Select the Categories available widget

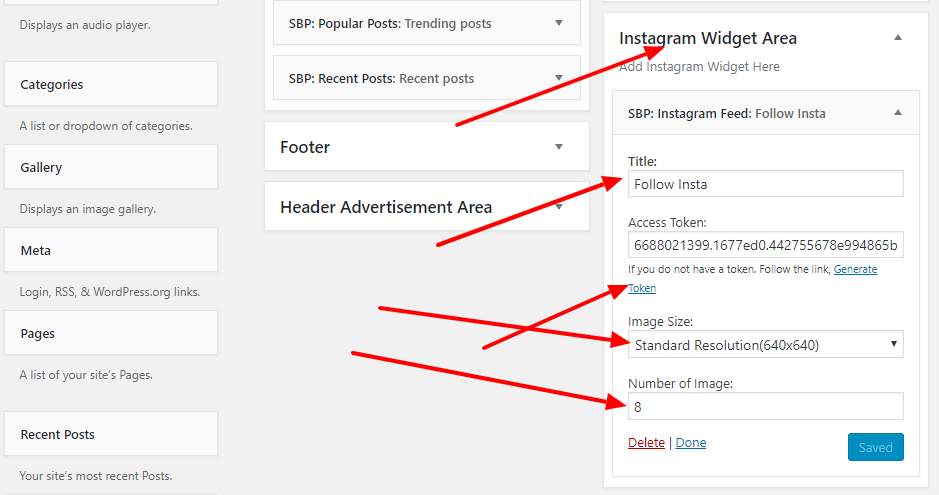[x=111, y=84]
